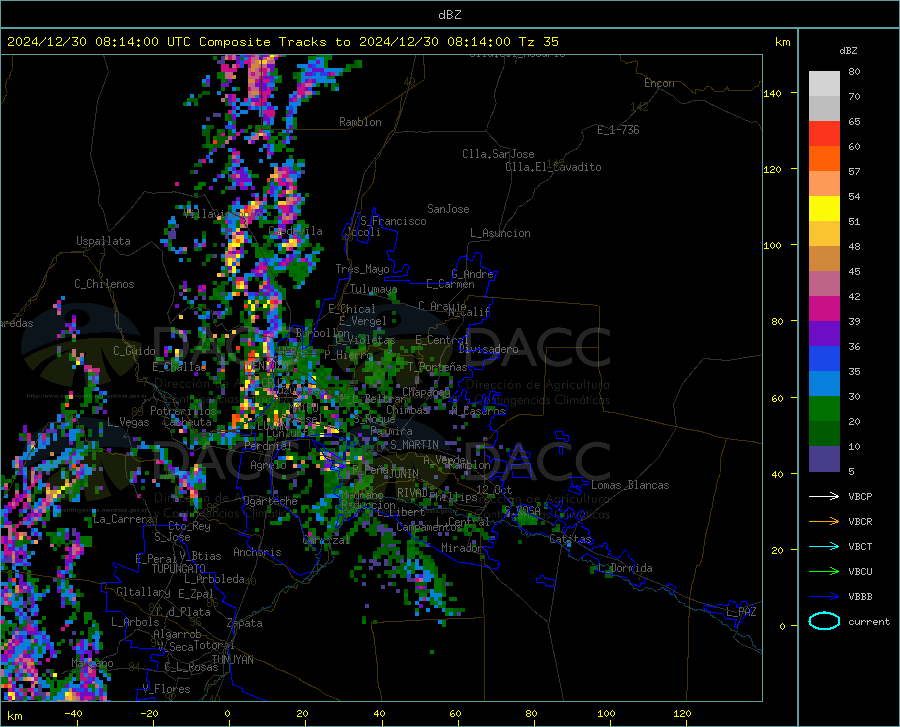This screenshot has height=727, width=900.
Task: Click the 'Tz 35' text in header
Action: 539,42
